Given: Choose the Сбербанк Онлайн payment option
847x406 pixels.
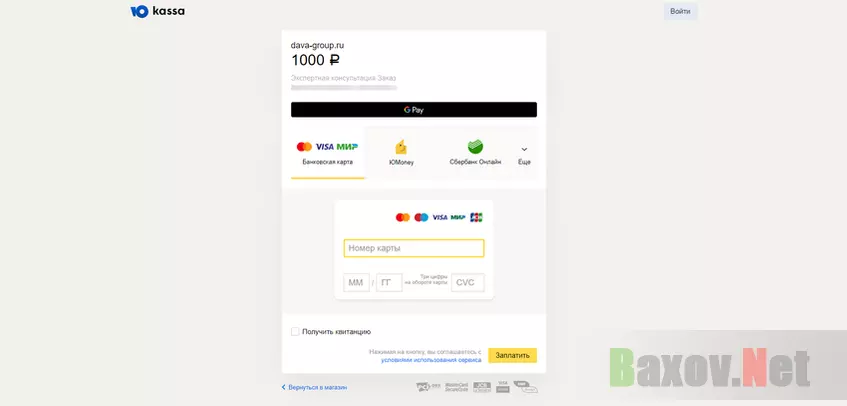Looking at the screenshot, I should tap(475, 153).
